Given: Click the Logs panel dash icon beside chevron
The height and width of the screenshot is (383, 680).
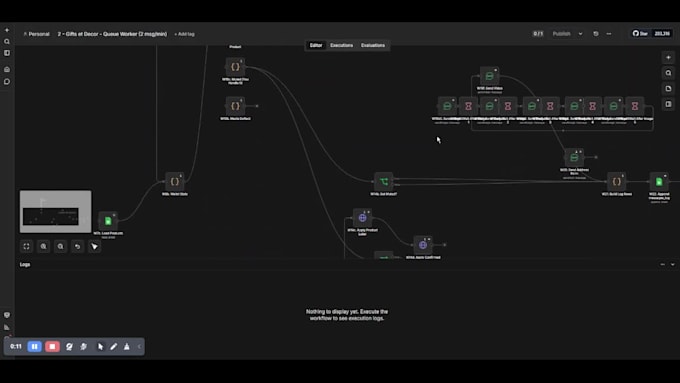Looking at the screenshot, I should pos(662,265).
